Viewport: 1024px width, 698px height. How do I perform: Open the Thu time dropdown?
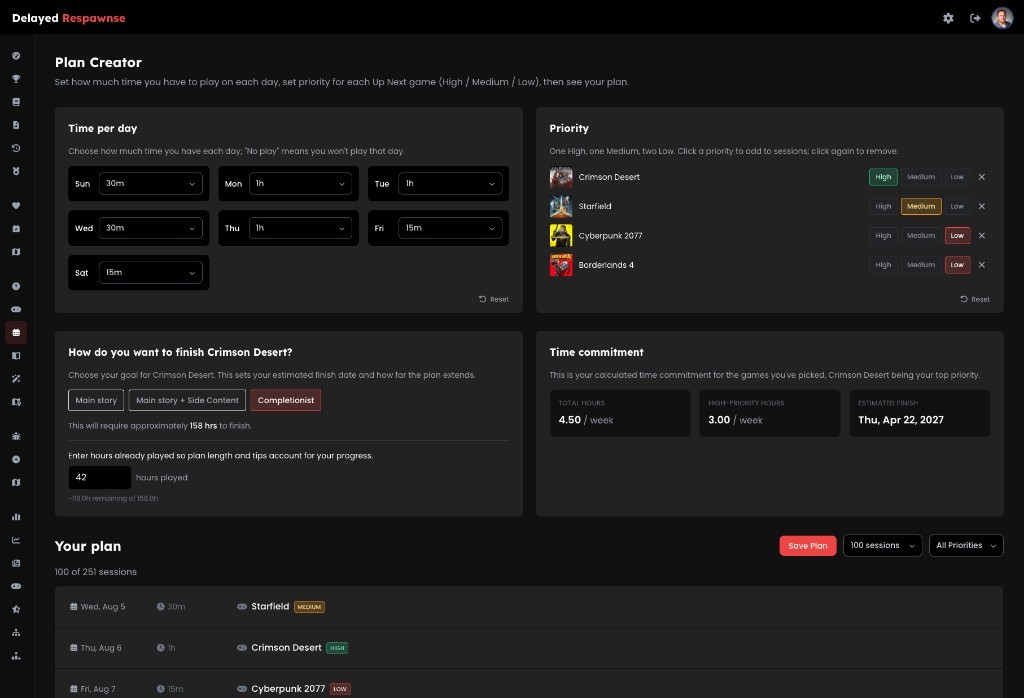tap(300, 228)
